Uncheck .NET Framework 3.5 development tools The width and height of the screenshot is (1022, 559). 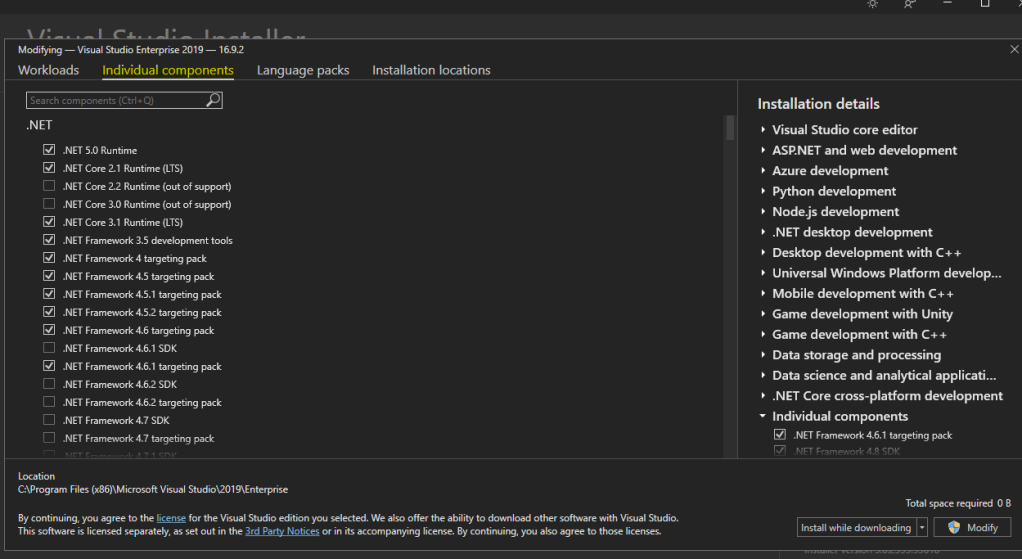pyautogui.click(x=49, y=240)
